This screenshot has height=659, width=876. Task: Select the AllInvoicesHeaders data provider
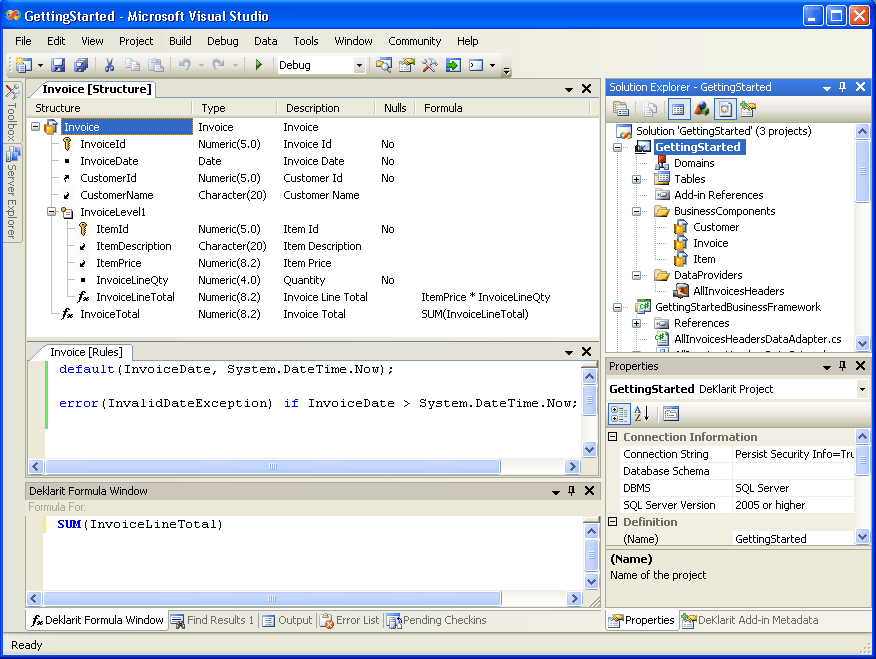point(739,291)
